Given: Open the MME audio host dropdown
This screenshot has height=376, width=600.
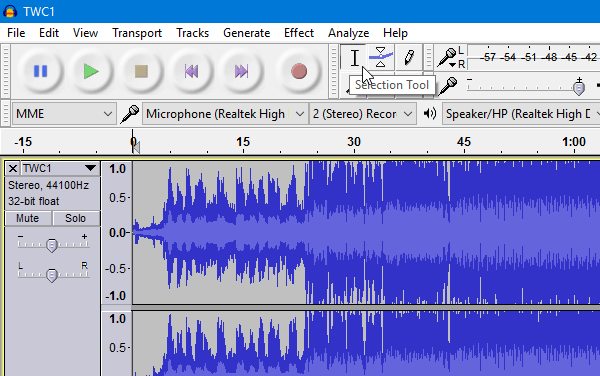Looking at the screenshot, I should pyautogui.click(x=64, y=114).
